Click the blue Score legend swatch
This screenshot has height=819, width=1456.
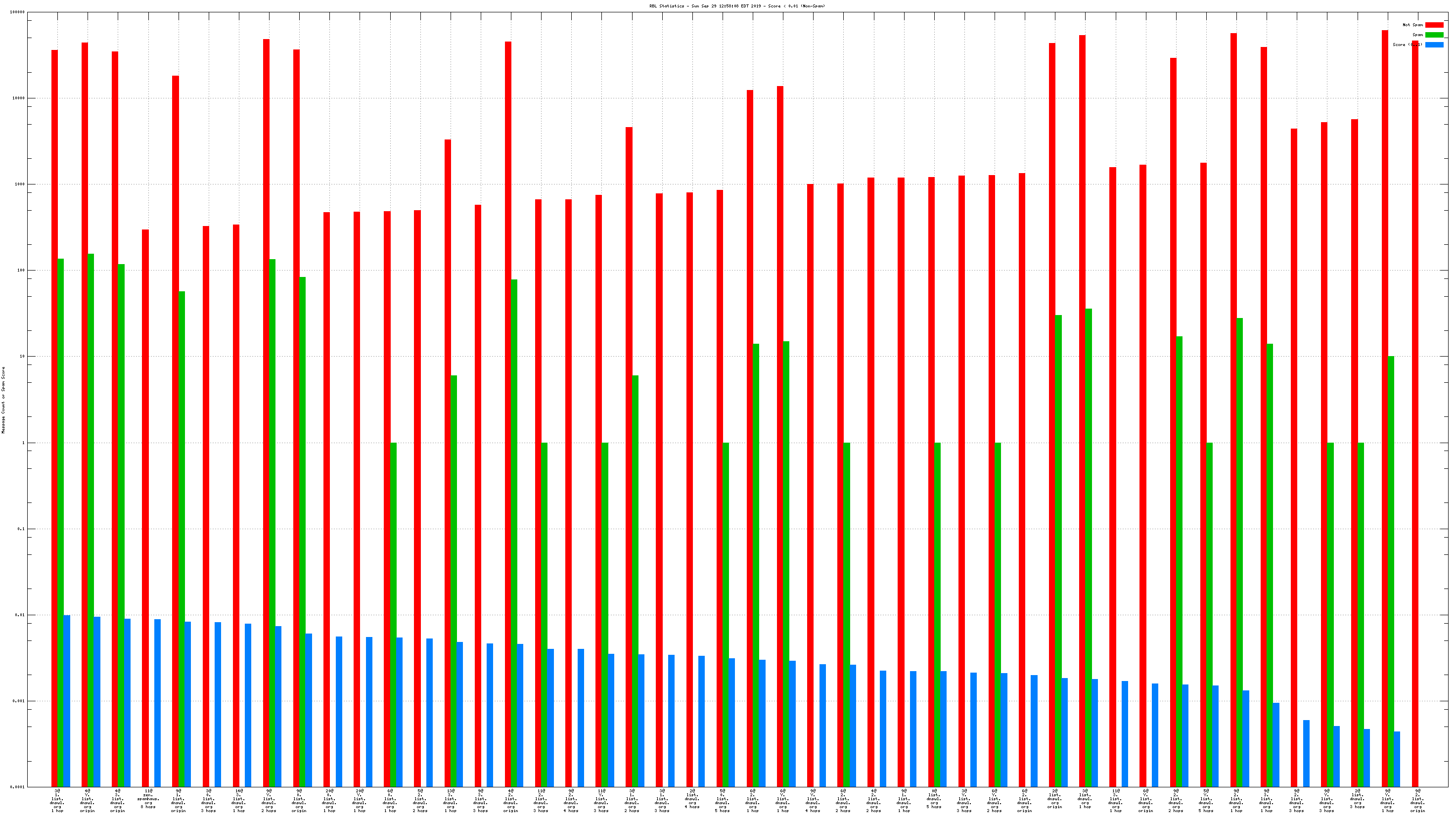pos(1434,45)
